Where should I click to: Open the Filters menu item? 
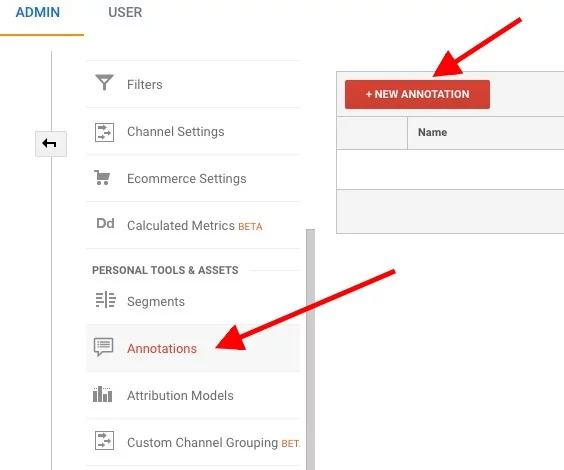(x=145, y=85)
